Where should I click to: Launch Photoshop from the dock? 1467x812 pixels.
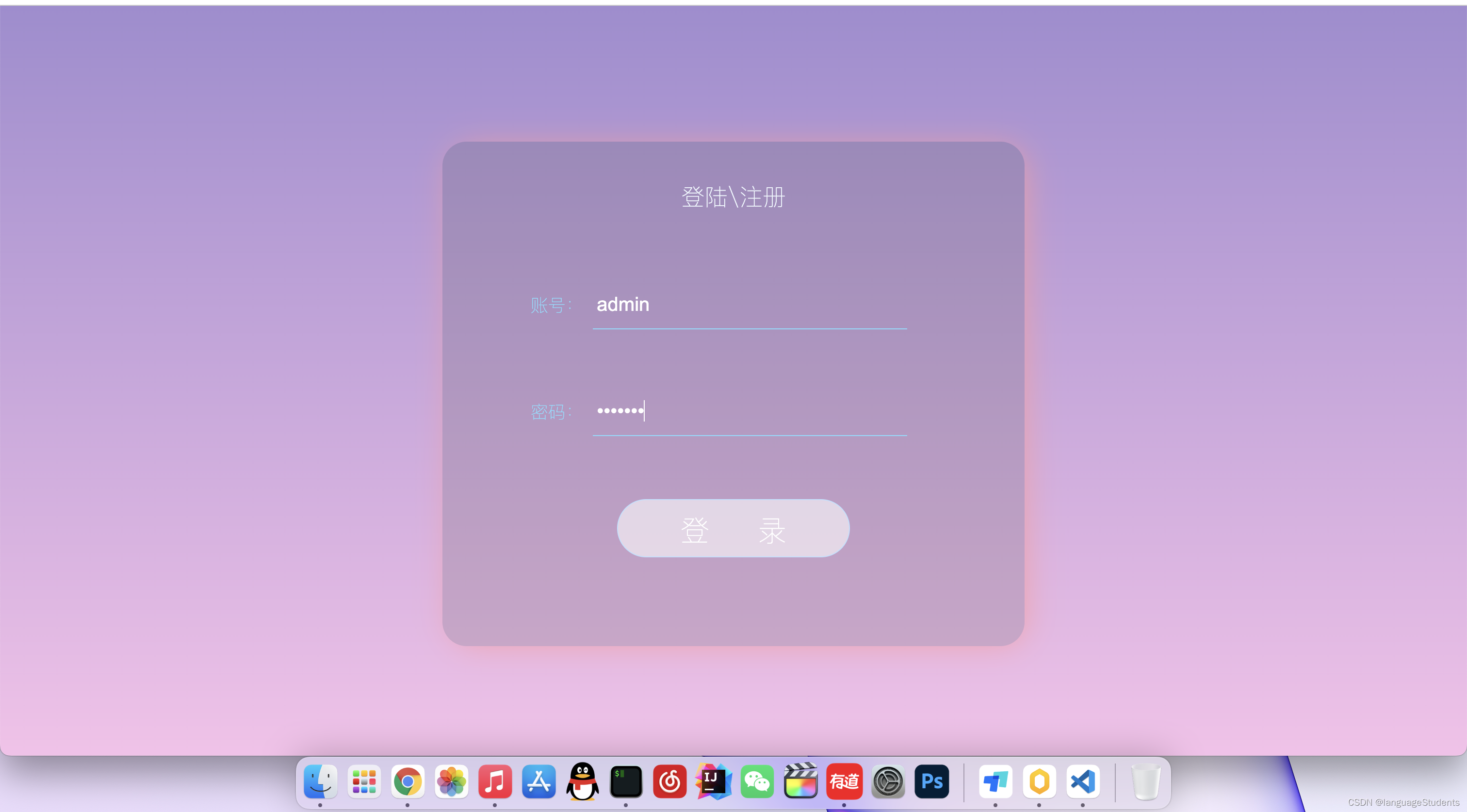931,781
